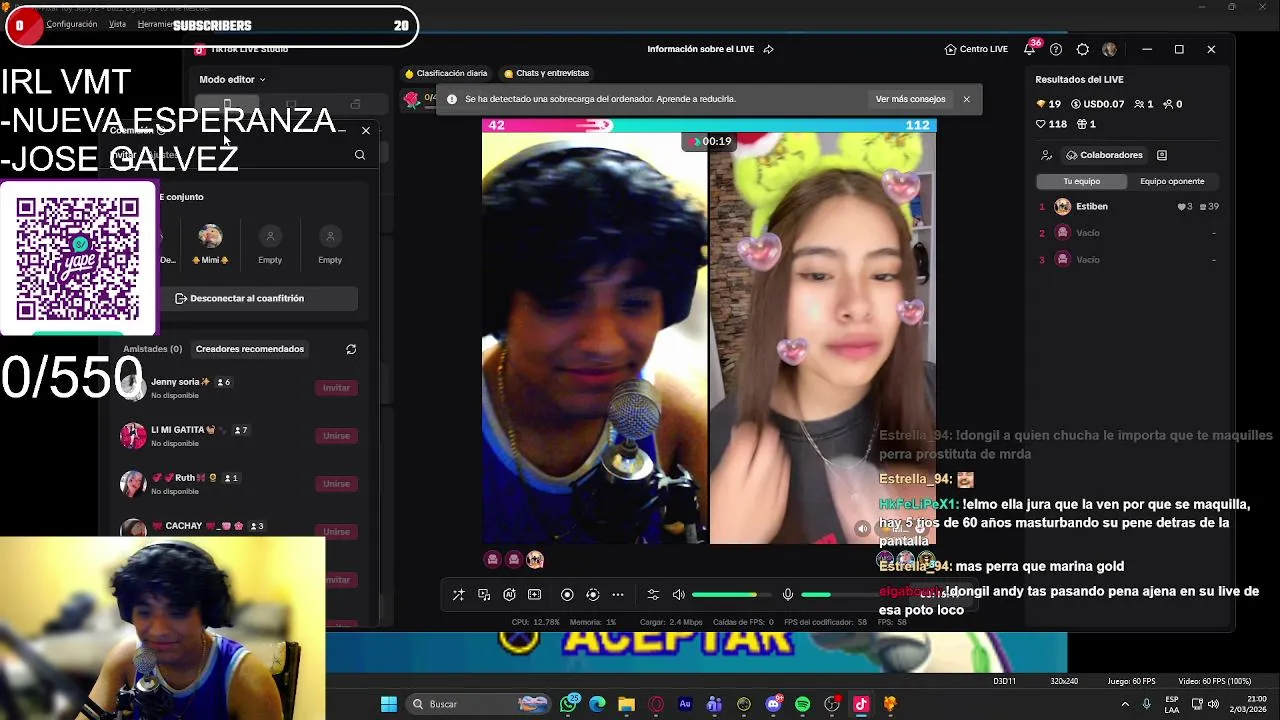Open audio mixer settings sliders icon
Viewport: 1280px width, 720px height.
coord(653,595)
